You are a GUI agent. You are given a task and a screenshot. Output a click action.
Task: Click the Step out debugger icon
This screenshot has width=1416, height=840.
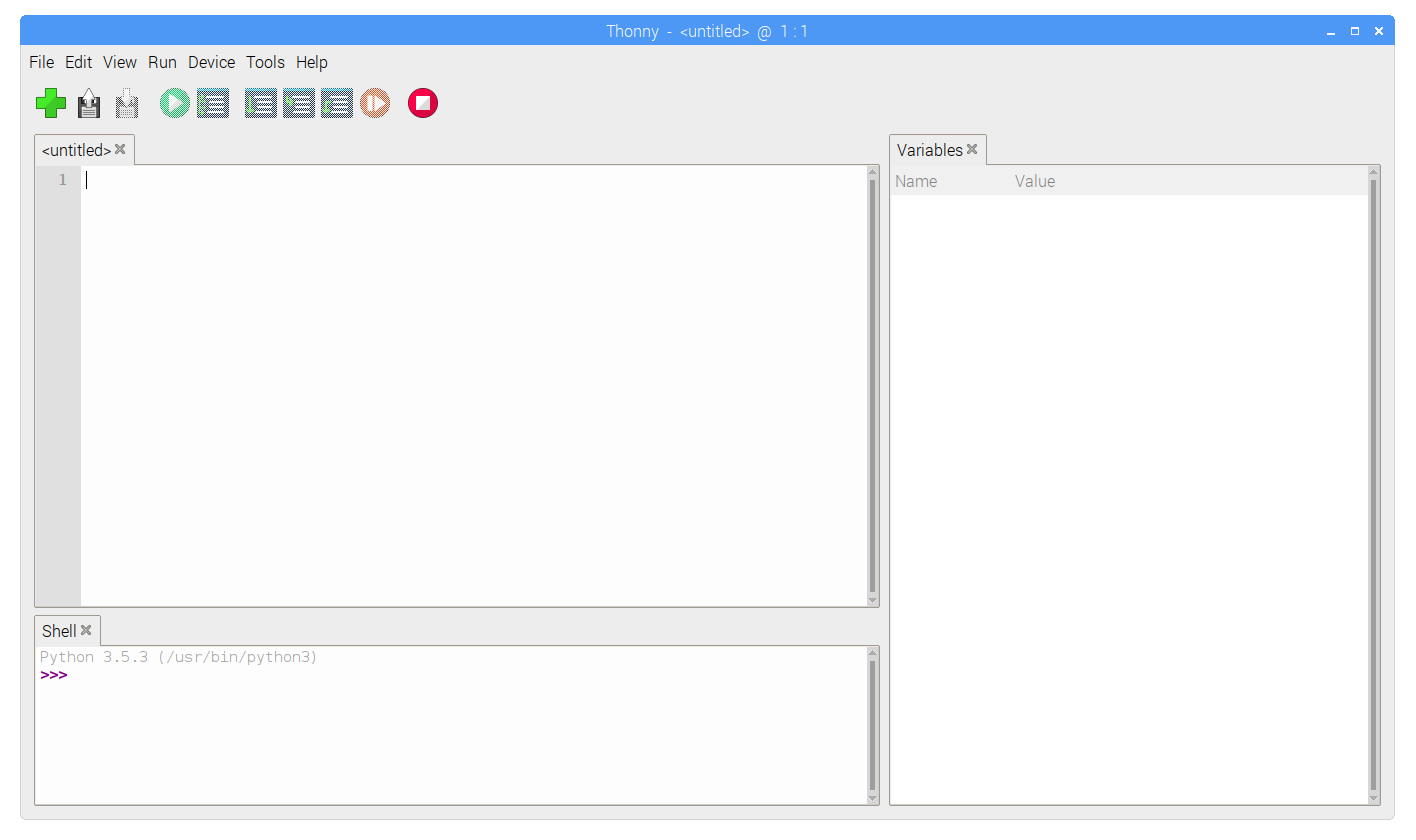tap(336, 103)
